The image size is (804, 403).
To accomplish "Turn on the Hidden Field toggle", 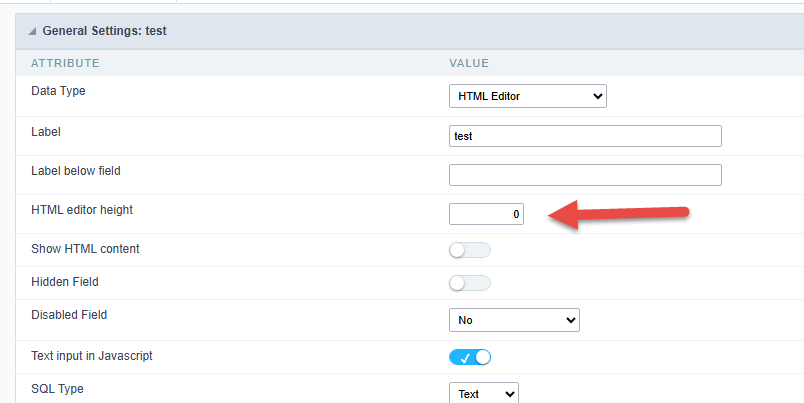I will (x=470, y=283).
